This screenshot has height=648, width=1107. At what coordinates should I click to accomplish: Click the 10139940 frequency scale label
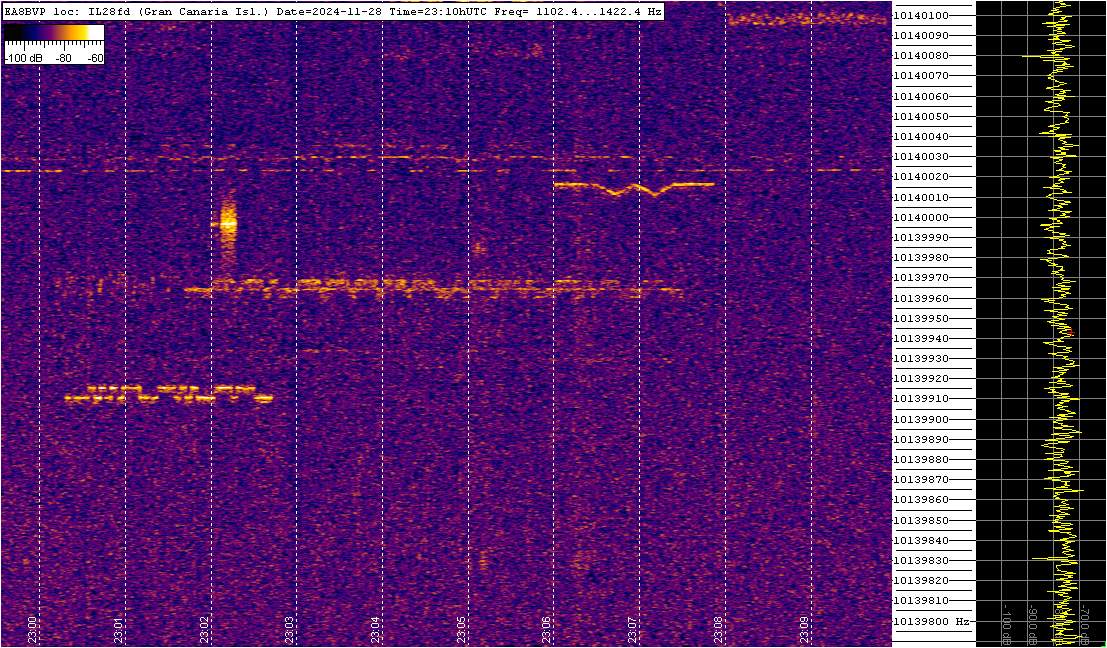921,339
